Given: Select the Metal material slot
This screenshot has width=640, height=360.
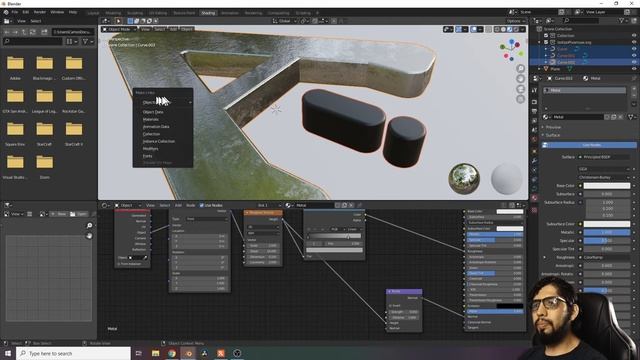Looking at the screenshot, I should pyautogui.click(x=585, y=90).
